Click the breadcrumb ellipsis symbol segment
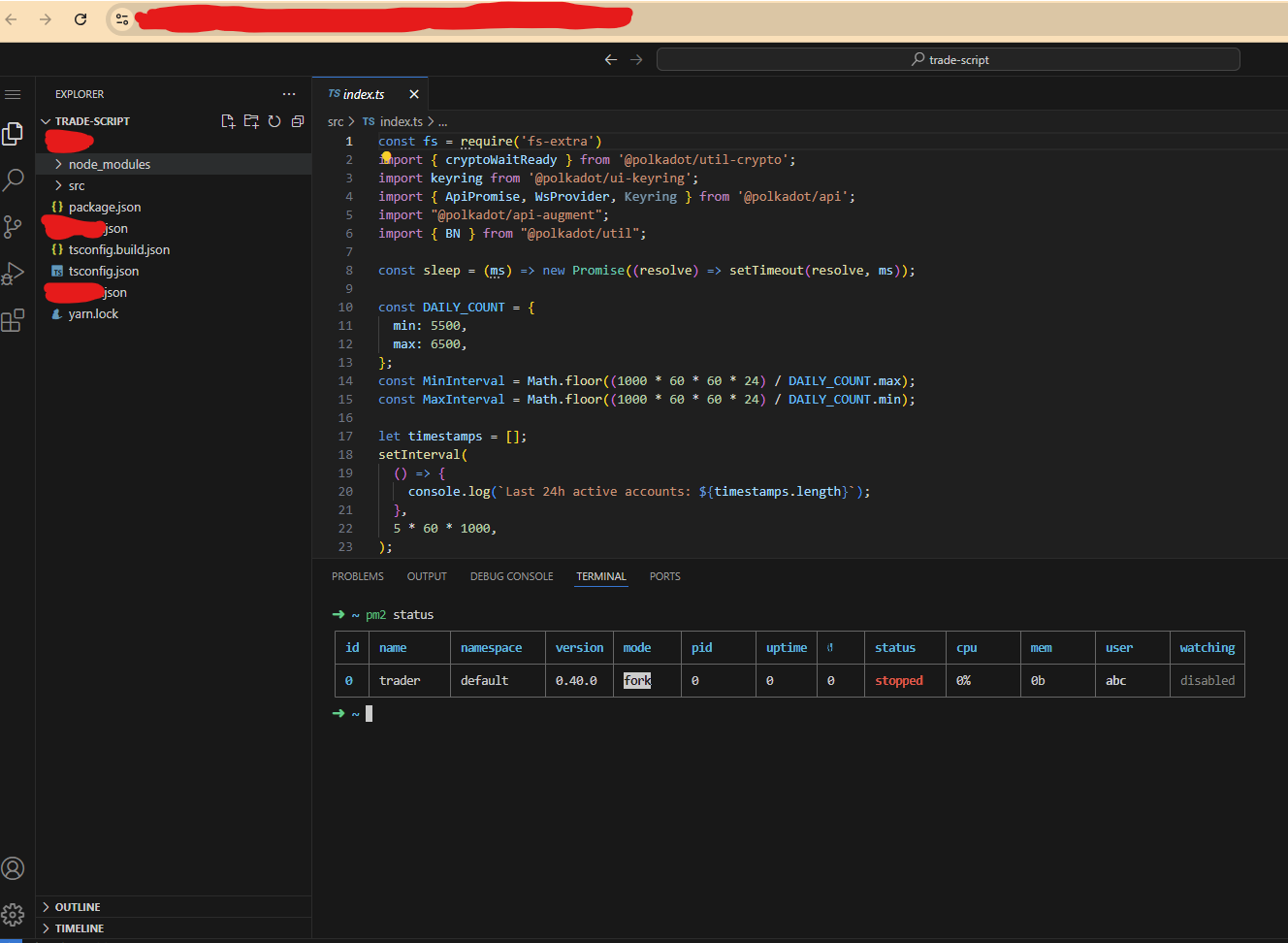The height and width of the screenshot is (943, 1288). pos(442,121)
